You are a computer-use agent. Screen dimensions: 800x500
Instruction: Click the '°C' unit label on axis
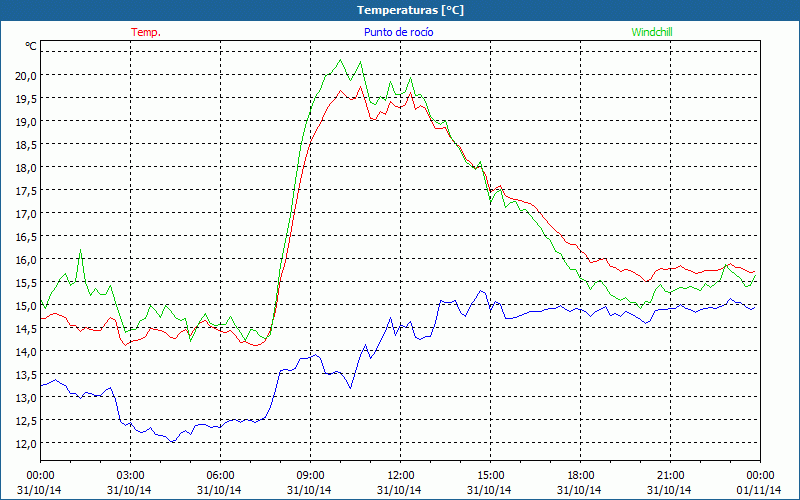(x=31, y=46)
